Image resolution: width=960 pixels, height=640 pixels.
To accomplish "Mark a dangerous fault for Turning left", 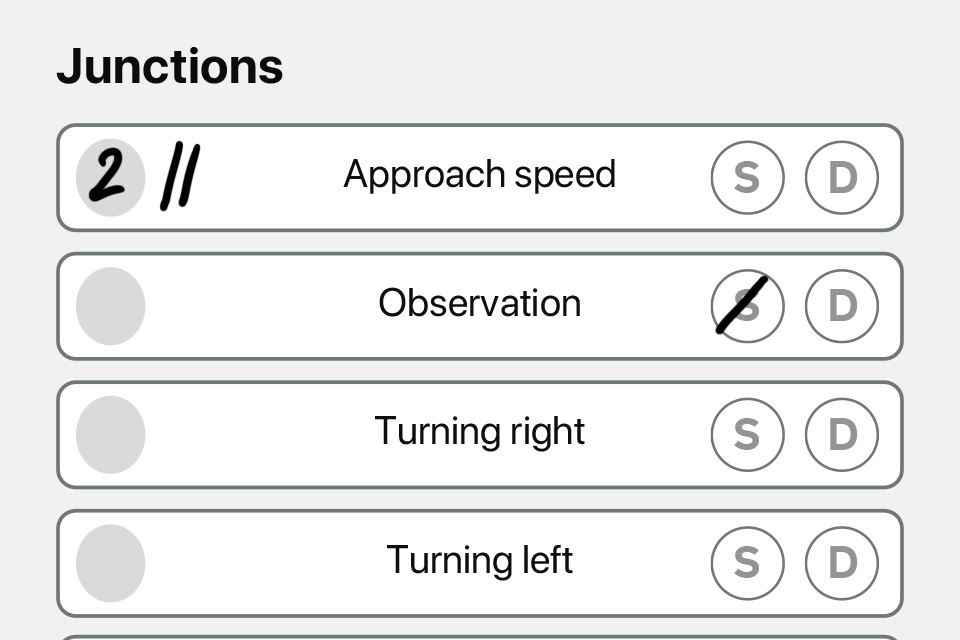I will tap(842, 563).
